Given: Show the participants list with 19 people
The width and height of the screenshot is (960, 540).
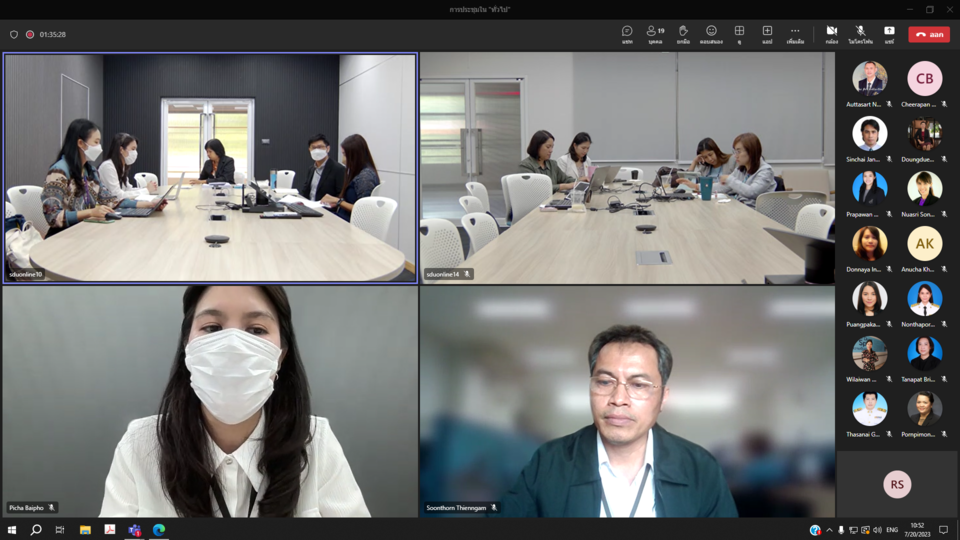Looking at the screenshot, I should 655,34.
